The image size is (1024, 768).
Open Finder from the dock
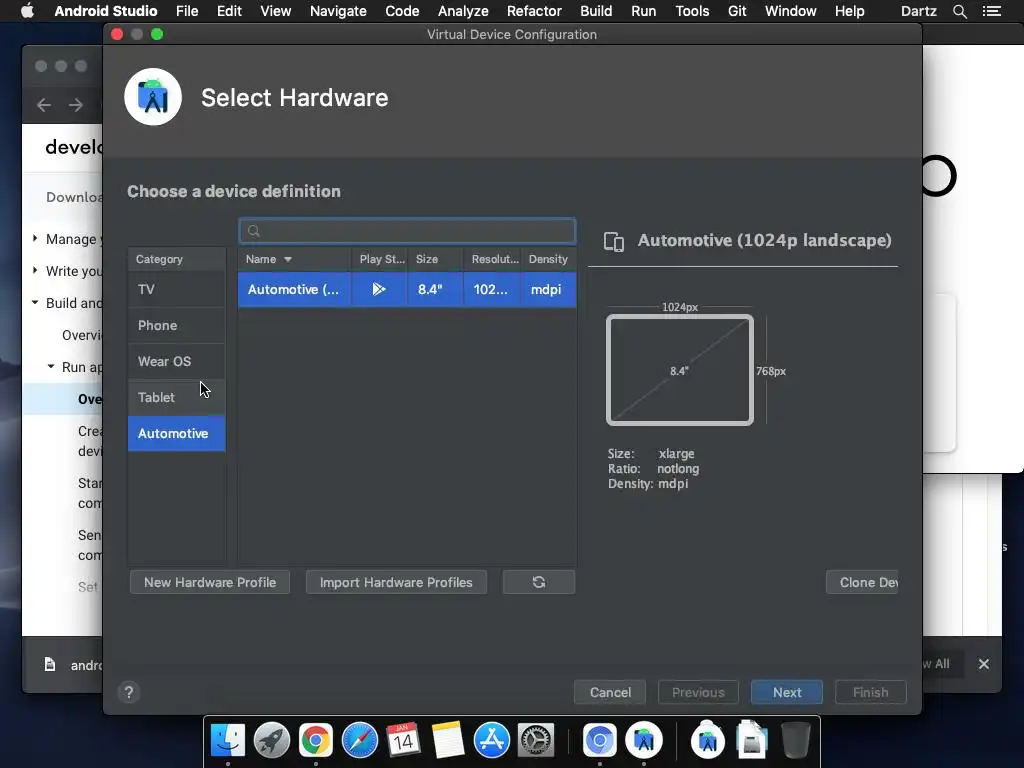click(227, 741)
